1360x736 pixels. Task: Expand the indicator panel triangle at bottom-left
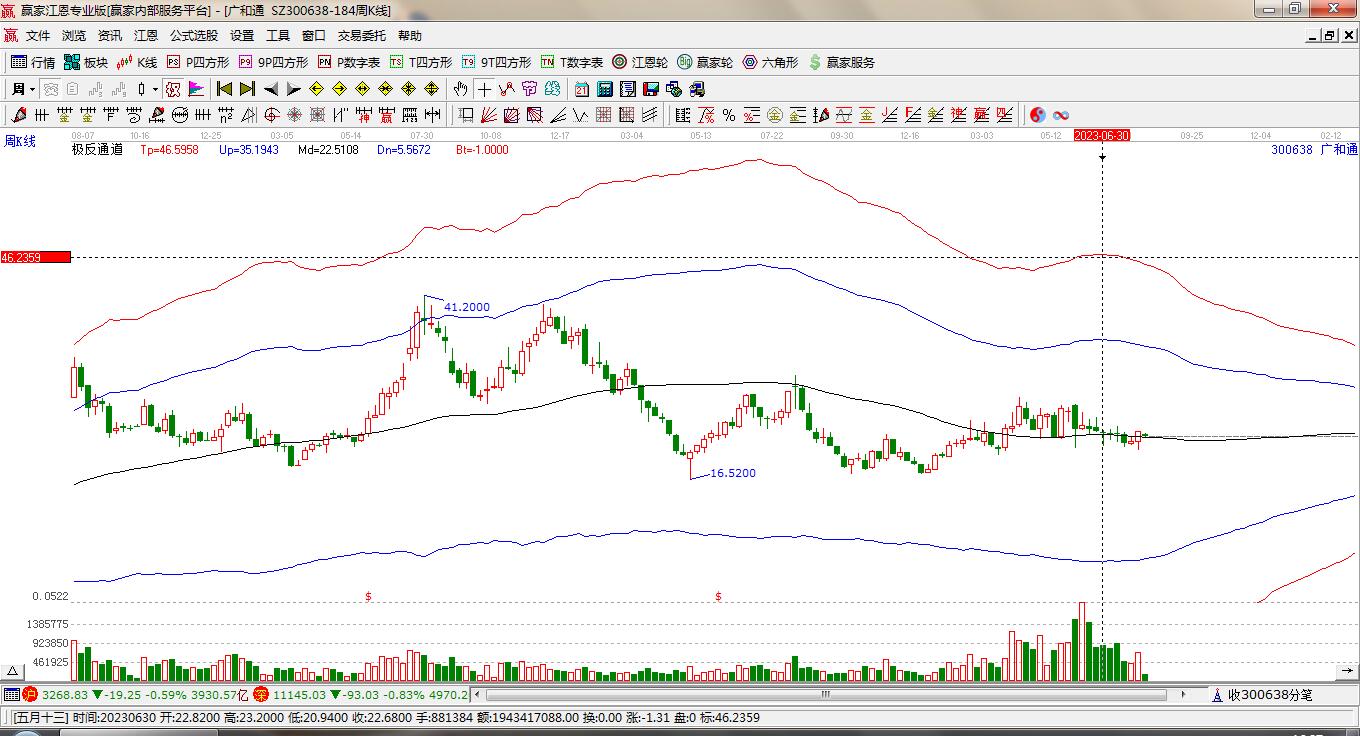tap(13, 671)
